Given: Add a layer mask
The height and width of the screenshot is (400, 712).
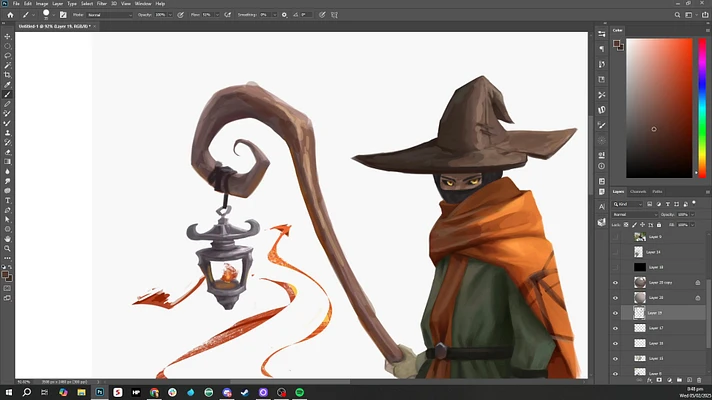Looking at the screenshot, I should click(659, 380).
